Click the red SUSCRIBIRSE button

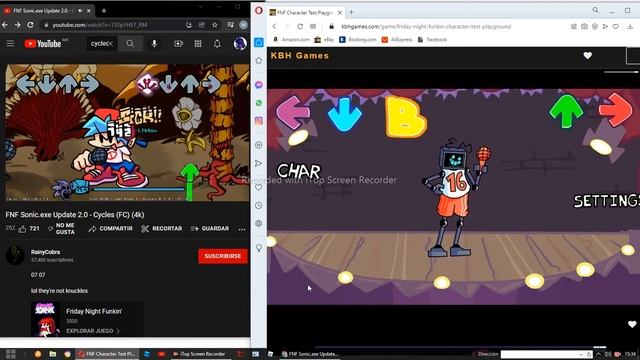click(223, 256)
